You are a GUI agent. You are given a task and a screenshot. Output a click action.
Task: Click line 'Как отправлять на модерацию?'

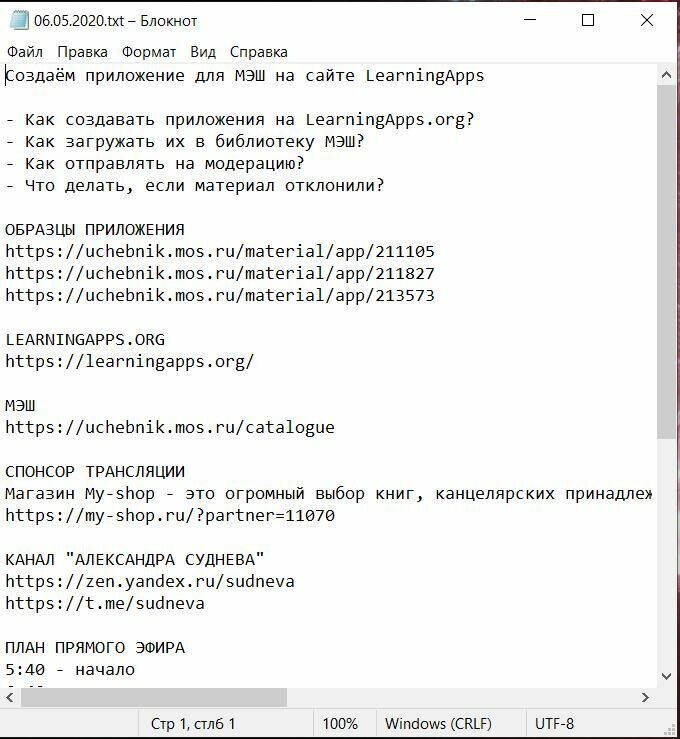155,164
